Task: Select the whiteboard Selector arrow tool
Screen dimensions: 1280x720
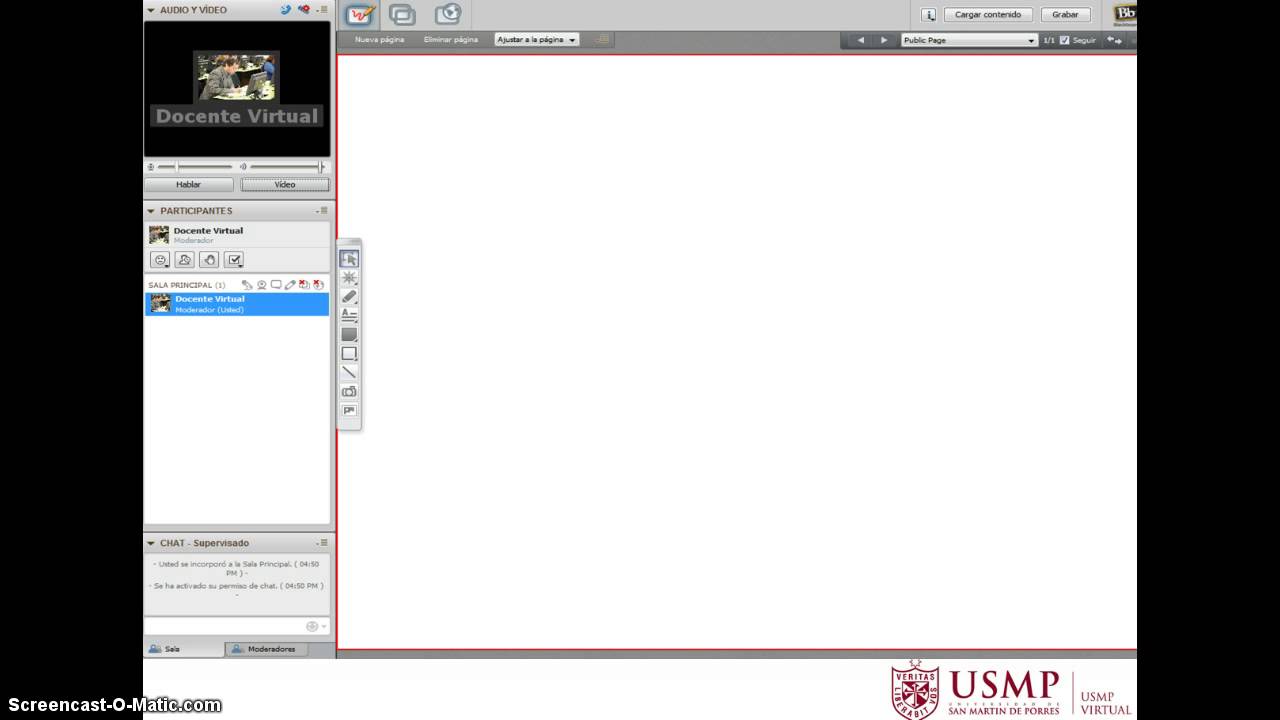Action: (349, 259)
